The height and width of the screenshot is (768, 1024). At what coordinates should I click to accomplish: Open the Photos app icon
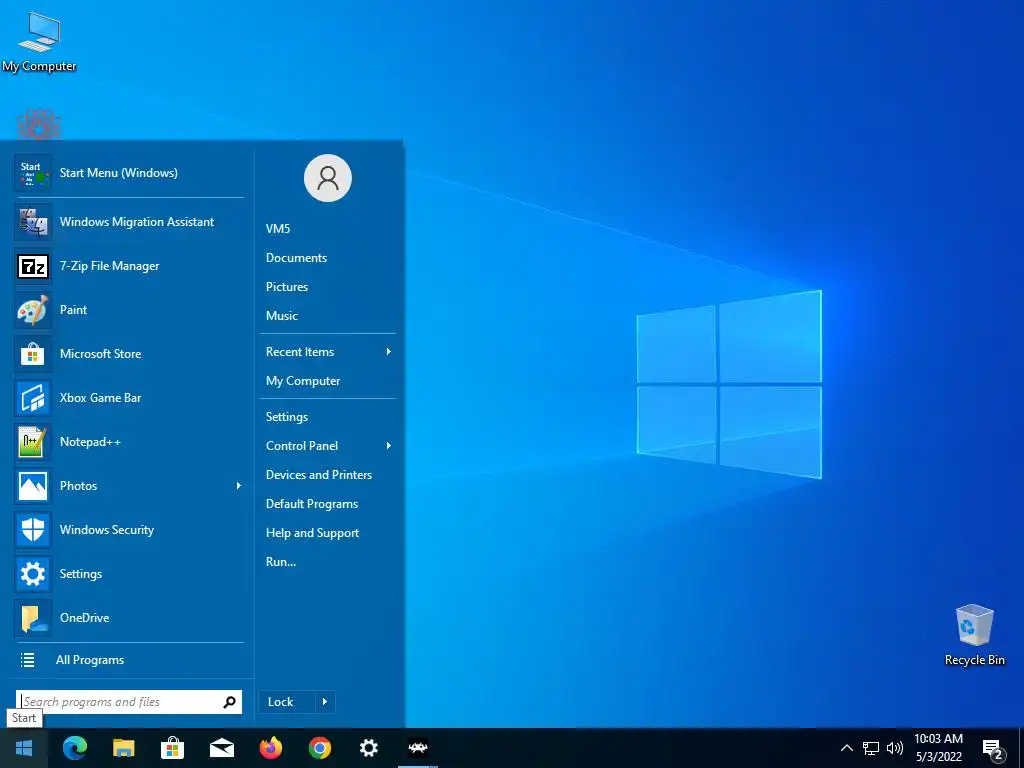33,486
